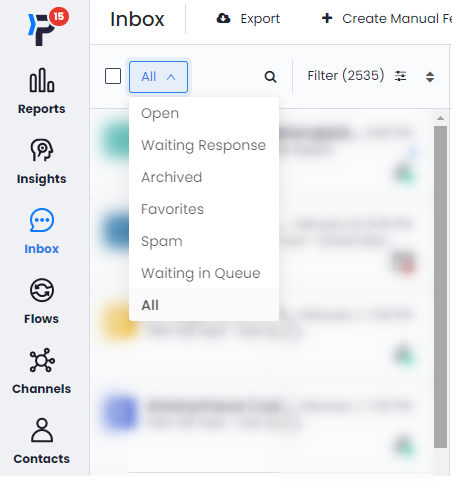This screenshot has width=452, height=489.
Task: Click the search magnifier icon
Action: (270, 77)
